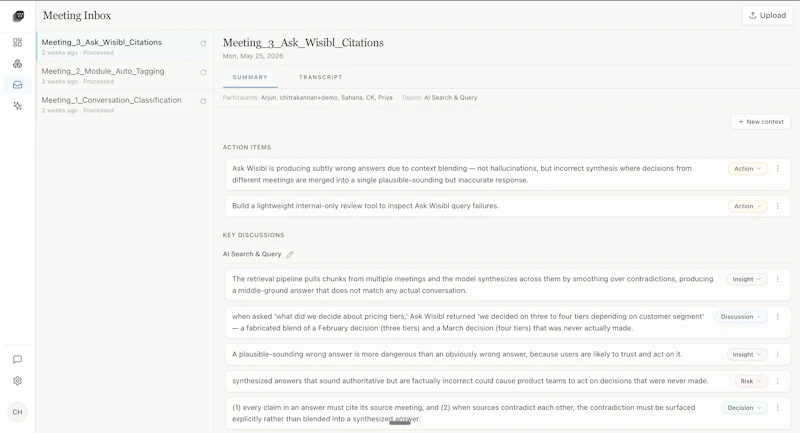Select Meeting_3_Ask_Wisibl_Citations in inbox list
Viewport: 800px width, 433px height.
coord(124,46)
